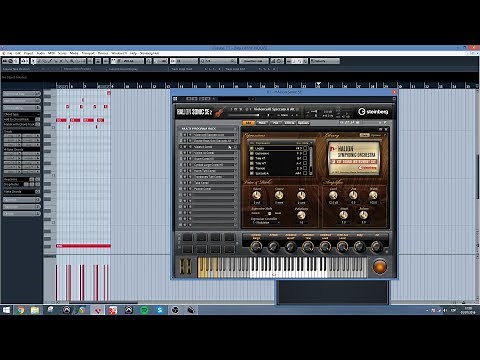Viewport: 480px width, 360px height.
Task: Click the Amplifier Attack knob
Action: coord(344,215)
